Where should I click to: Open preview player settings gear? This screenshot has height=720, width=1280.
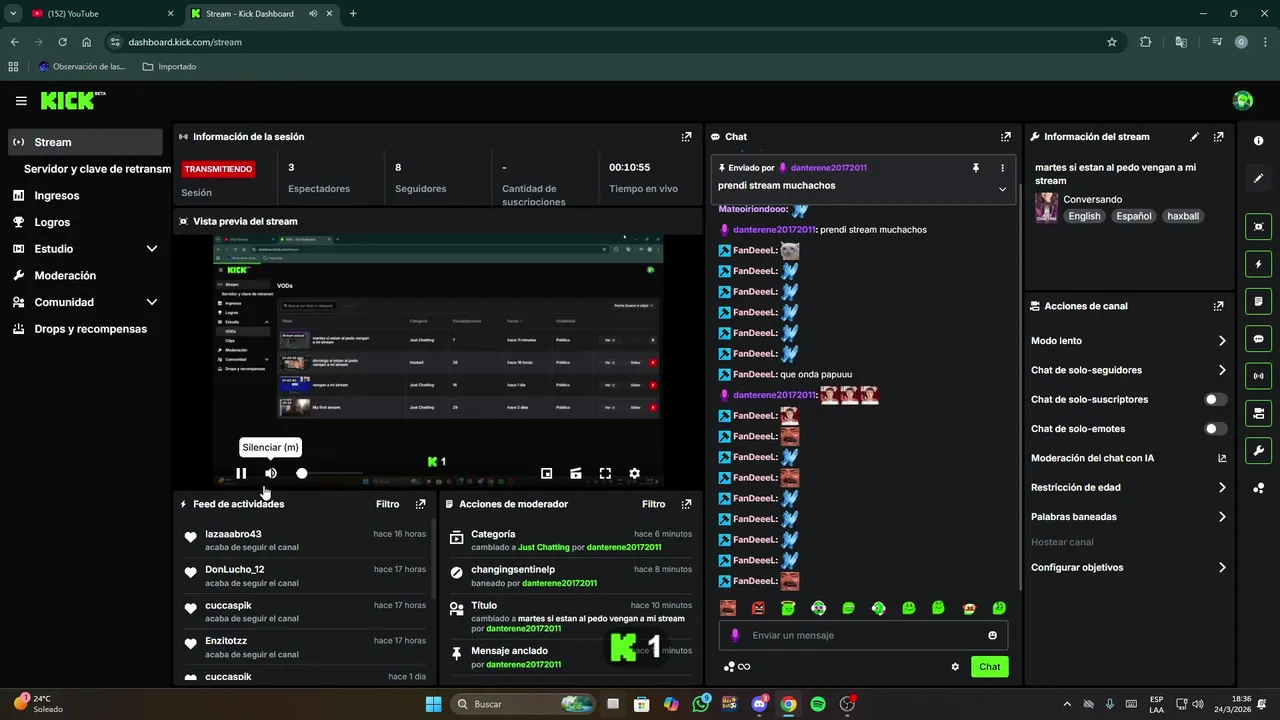tap(634, 474)
